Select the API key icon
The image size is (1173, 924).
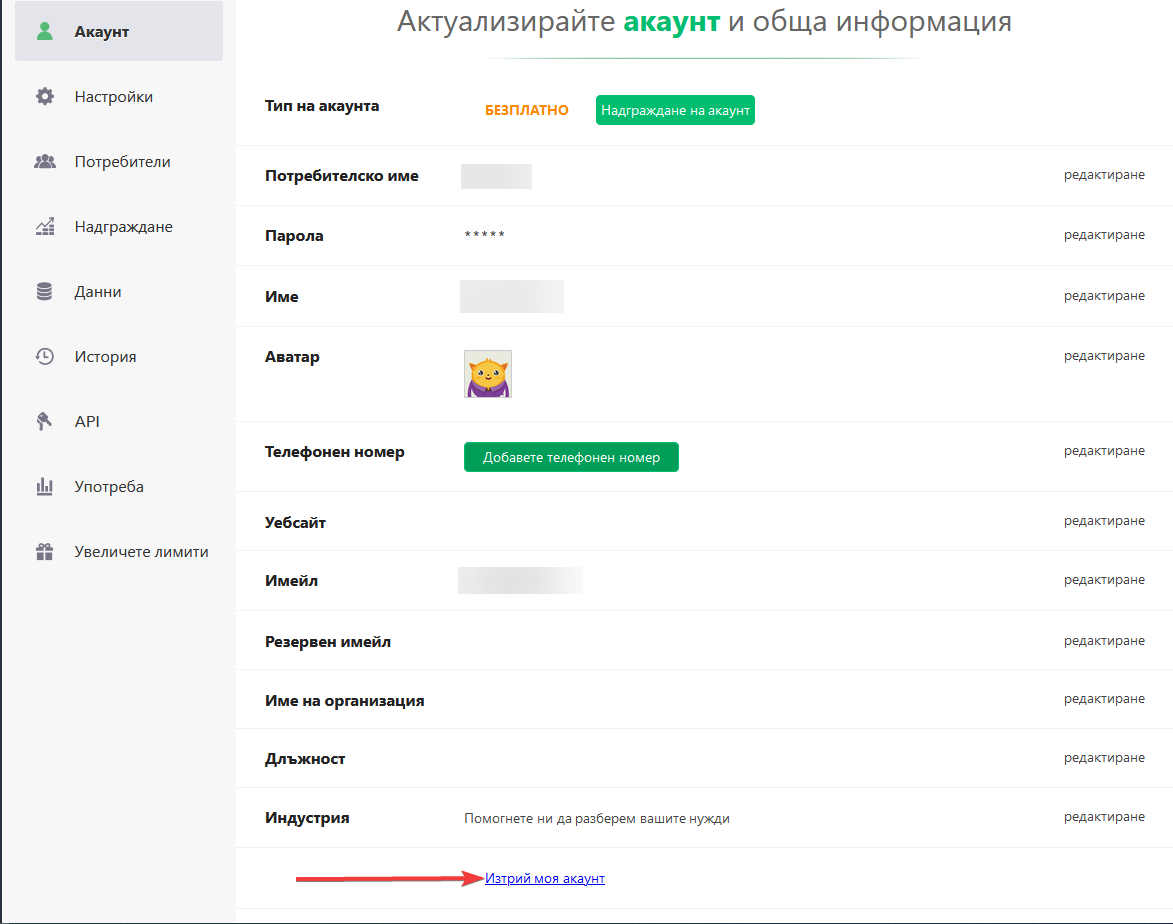pos(45,421)
